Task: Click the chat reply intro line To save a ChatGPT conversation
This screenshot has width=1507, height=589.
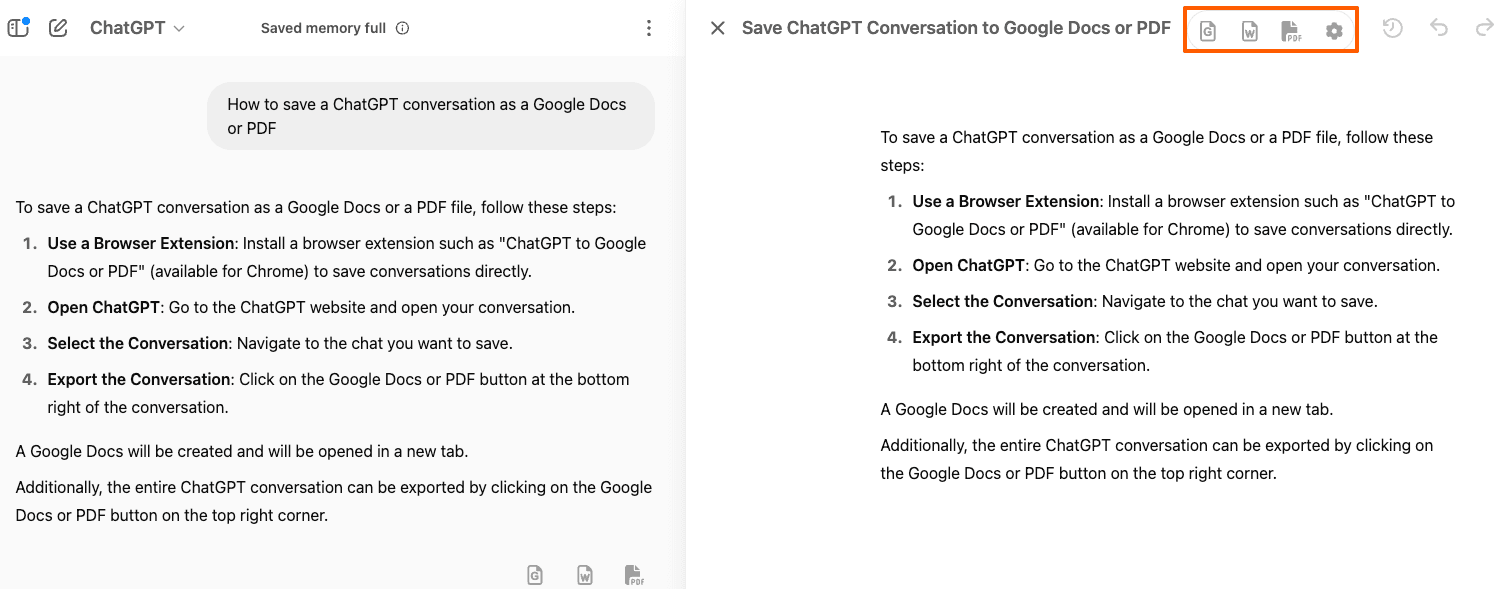Action: 316,207
